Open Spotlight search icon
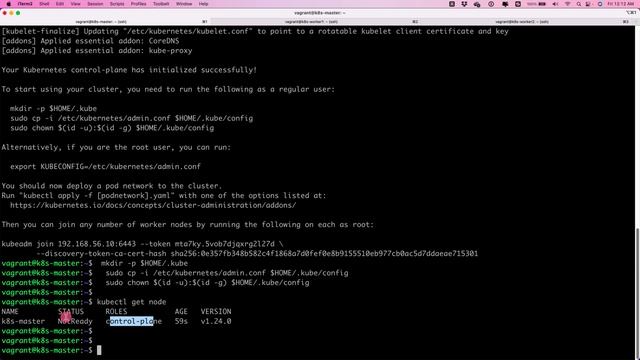The width and height of the screenshot is (640, 360). [x=579, y=4]
